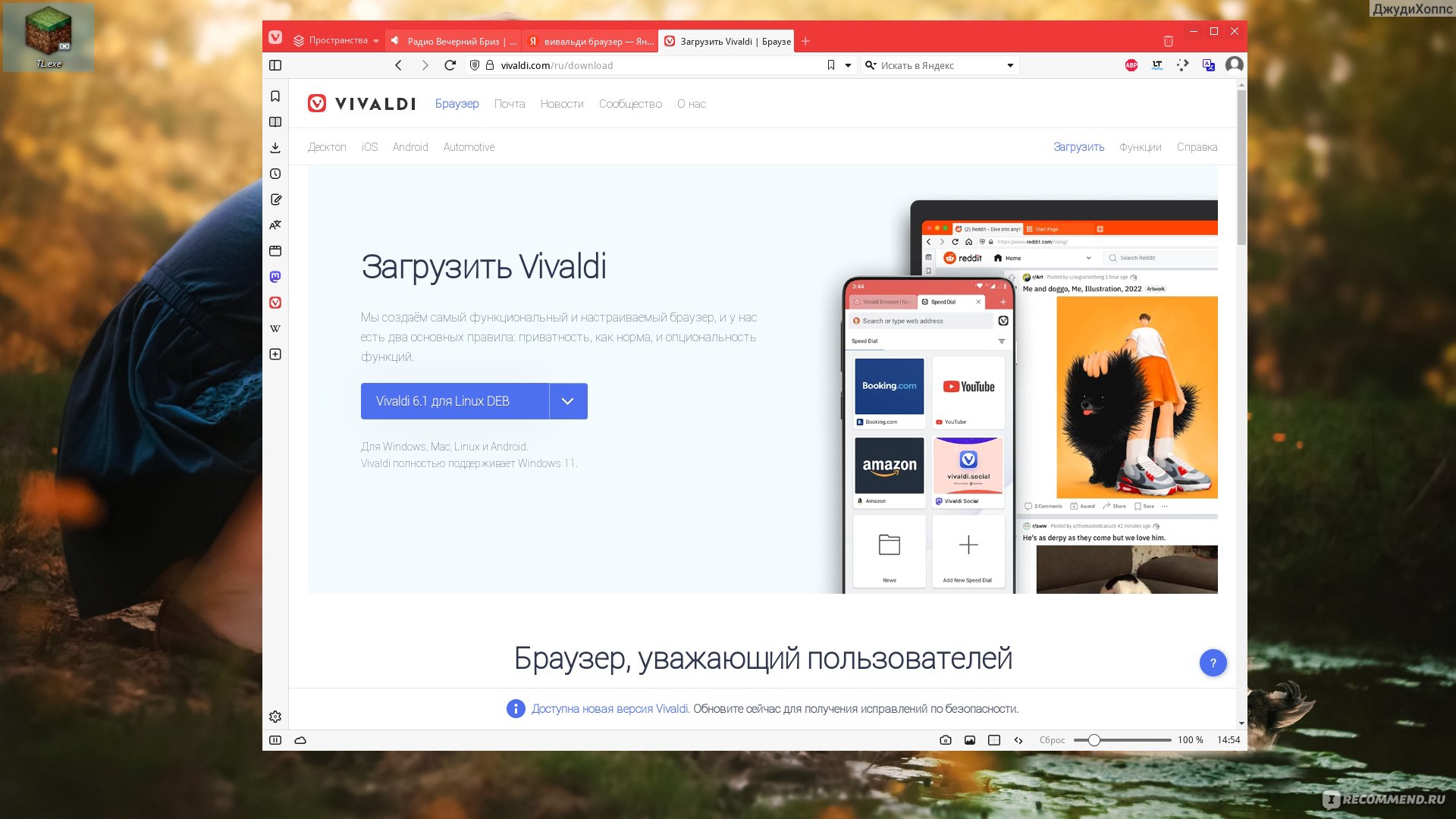Image resolution: width=1456 pixels, height=819 pixels.
Task: Expand download options chevron
Action: [x=568, y=401]
